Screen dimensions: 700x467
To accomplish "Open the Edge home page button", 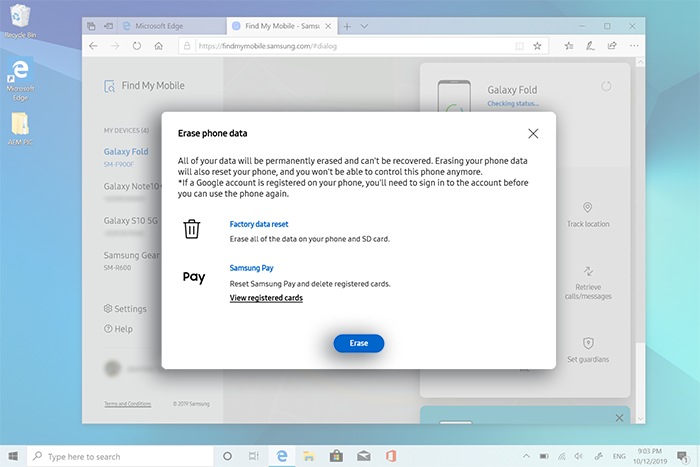I will coord(158,46).
